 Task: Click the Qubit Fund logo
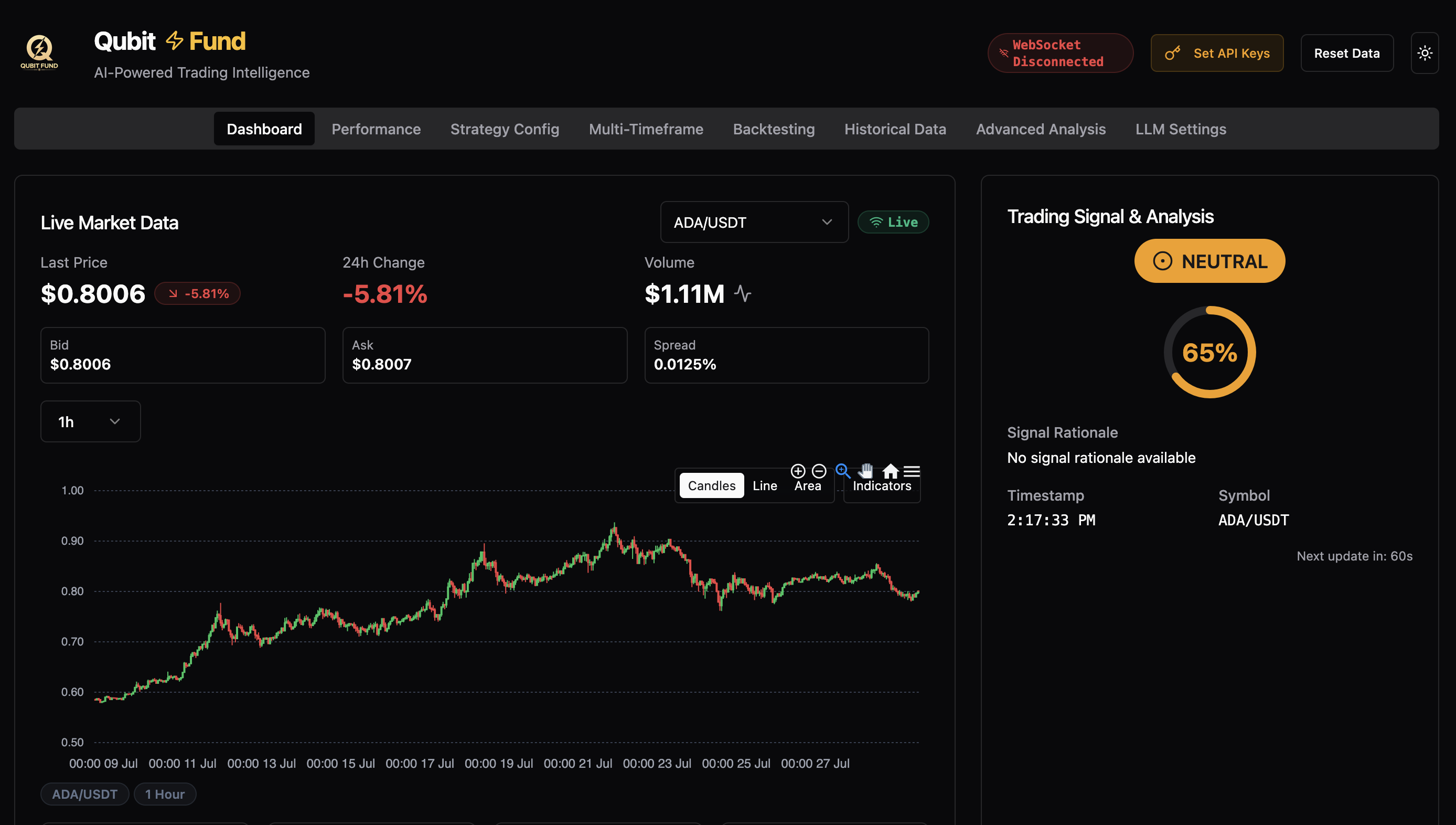click(39, 52)
